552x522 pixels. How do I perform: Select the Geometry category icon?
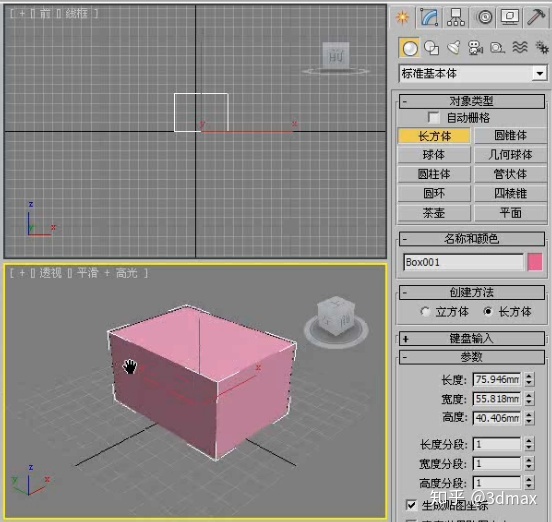click(x=409, y=48)
